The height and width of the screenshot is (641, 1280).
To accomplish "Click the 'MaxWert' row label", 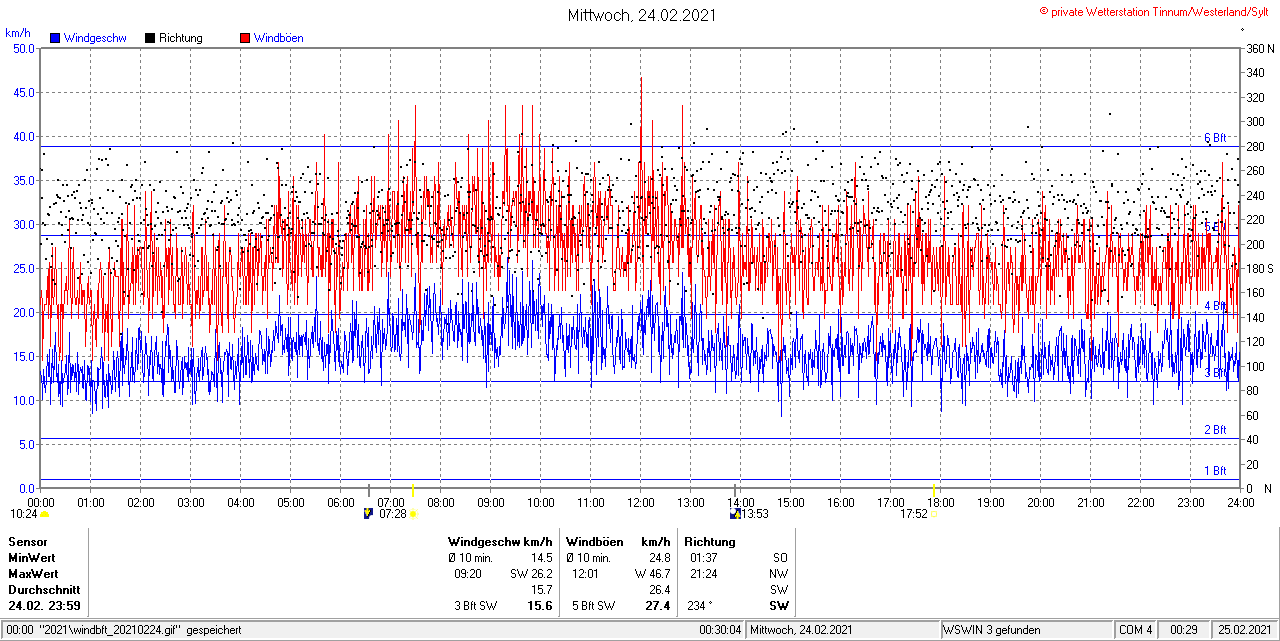I will click(32, 574).
